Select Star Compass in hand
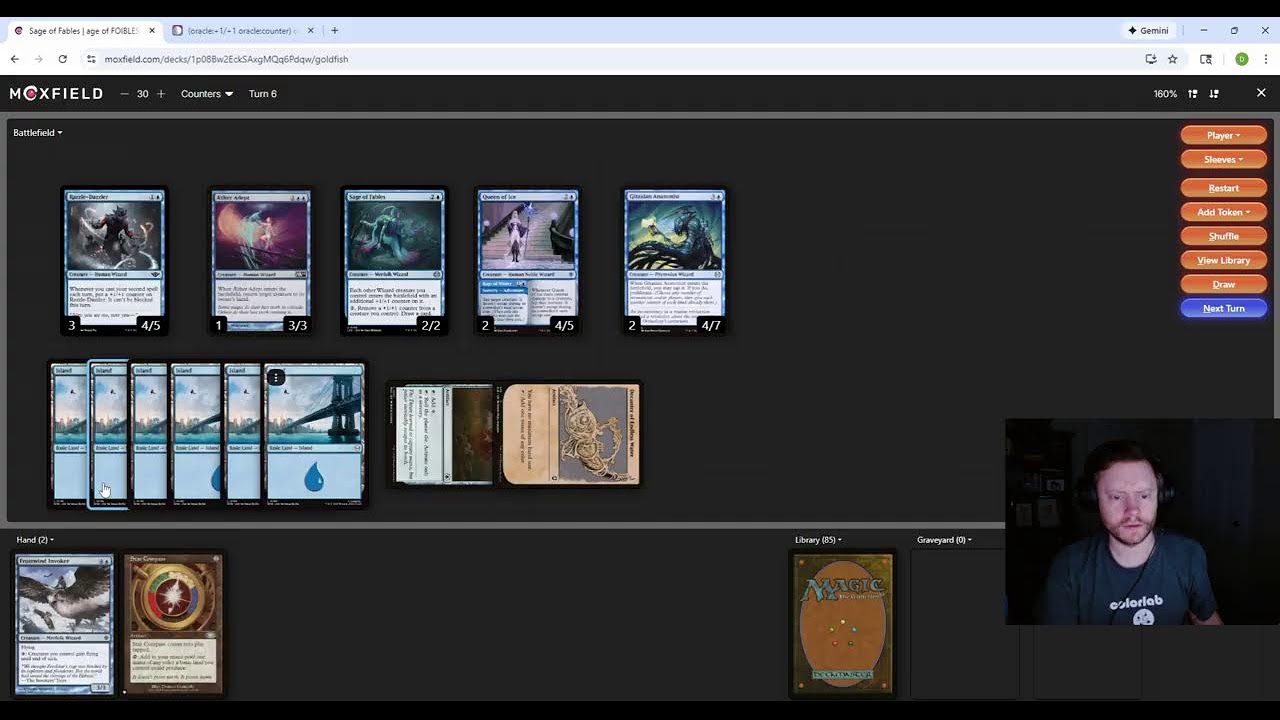The width and height of the screenshot is (1280, 720). [x=173, y=624]
